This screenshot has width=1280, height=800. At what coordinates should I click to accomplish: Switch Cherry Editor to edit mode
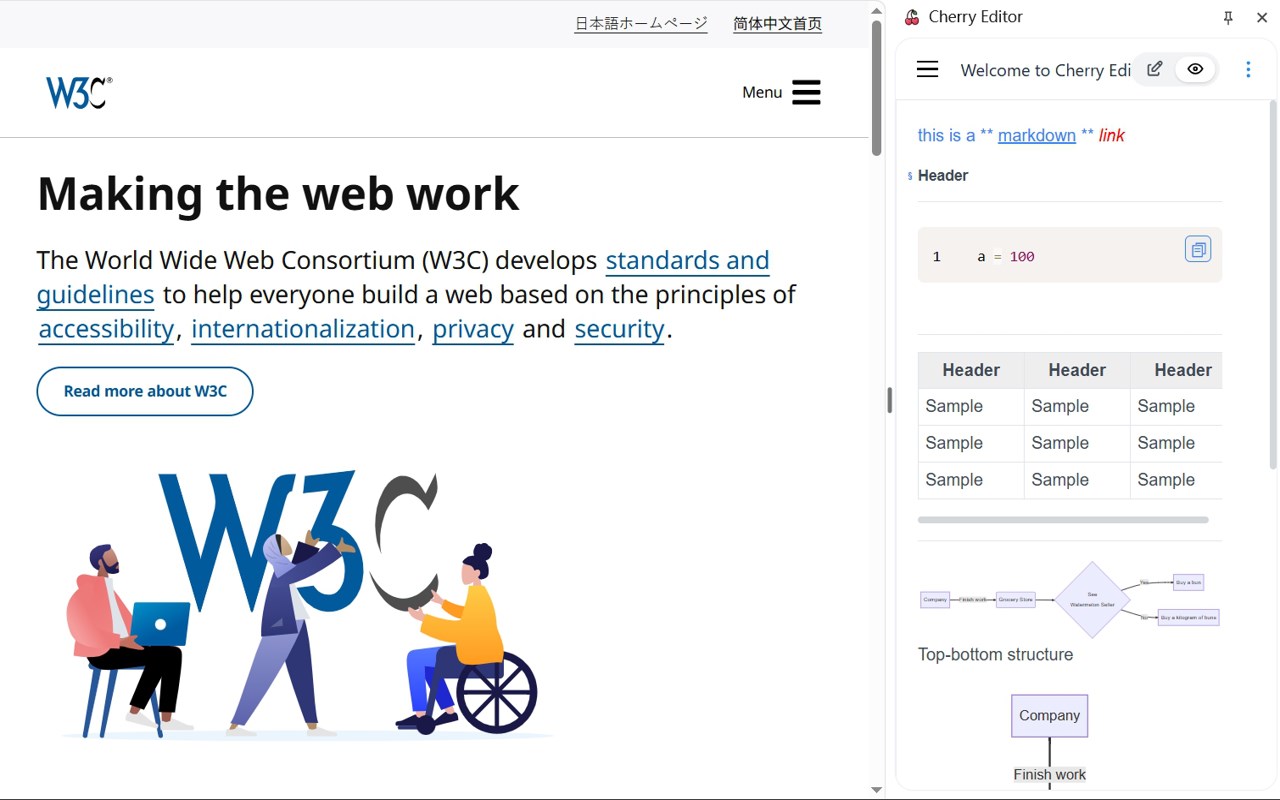pos(1155,69)
